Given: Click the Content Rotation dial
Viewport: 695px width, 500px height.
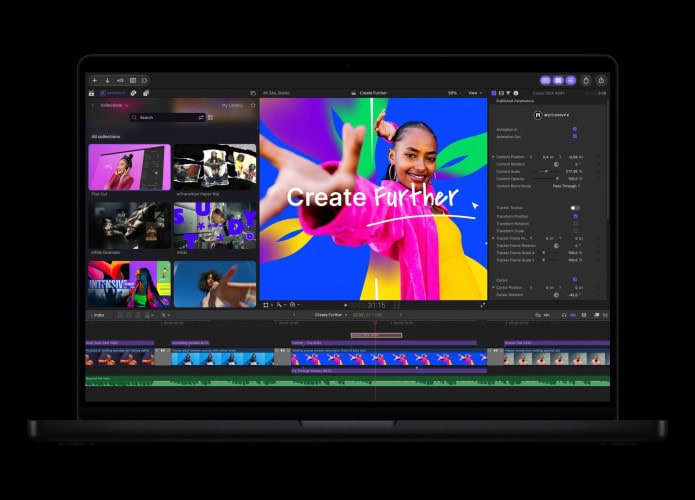Looking at the screenshot, I should 556,164.
